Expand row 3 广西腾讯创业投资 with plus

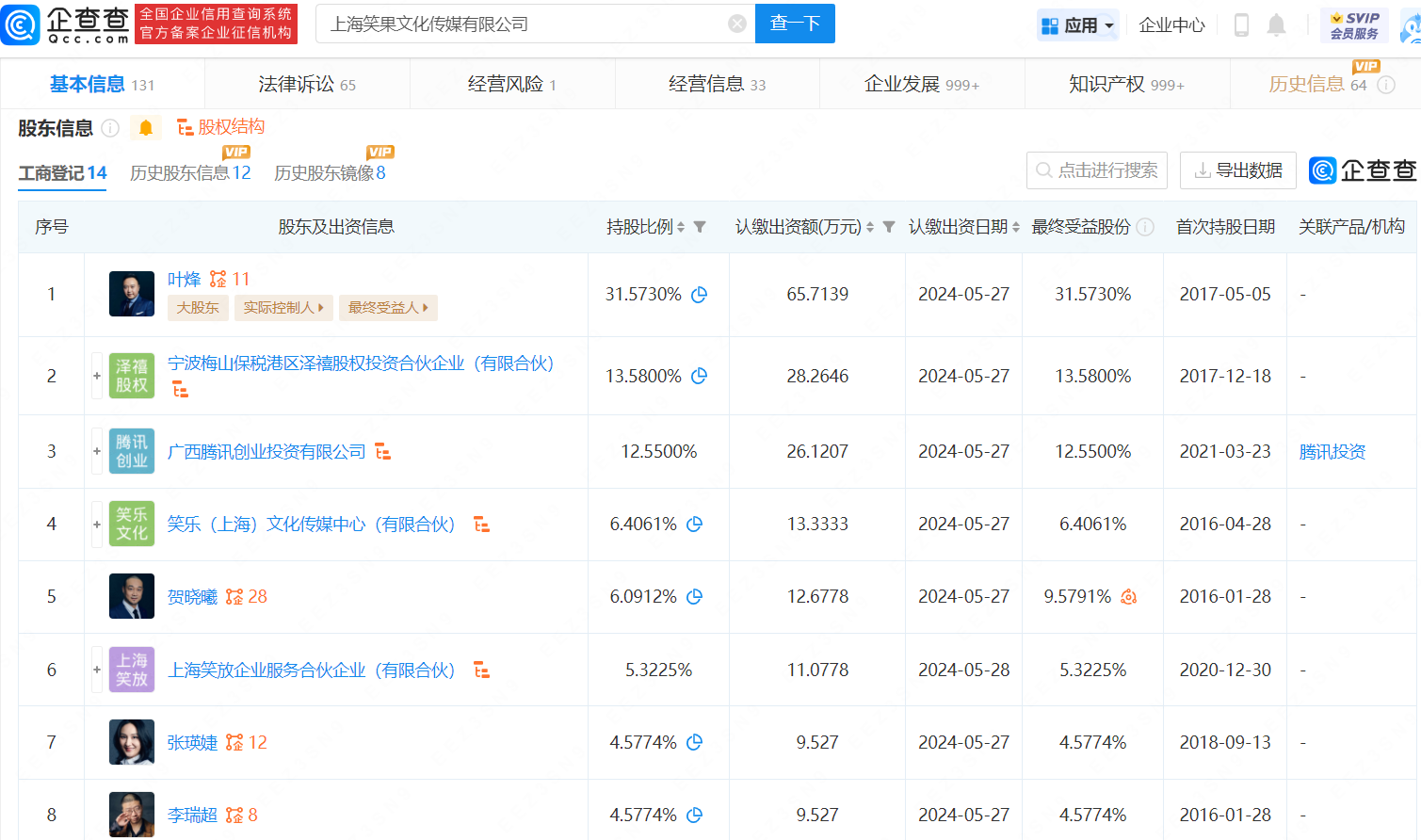(97, 451)
